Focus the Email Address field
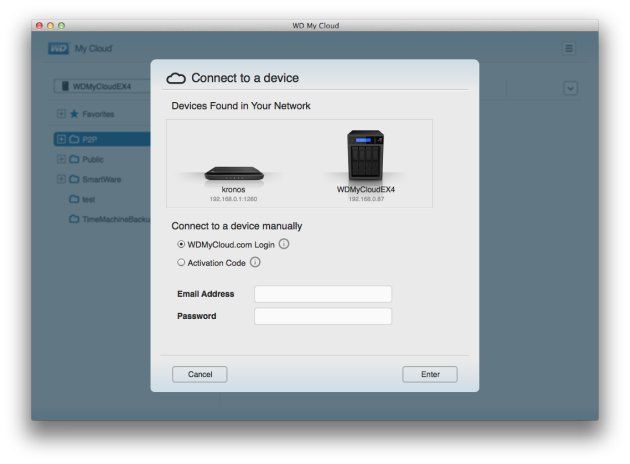Screen dimensions: 630x464 (x=323, y=294)
